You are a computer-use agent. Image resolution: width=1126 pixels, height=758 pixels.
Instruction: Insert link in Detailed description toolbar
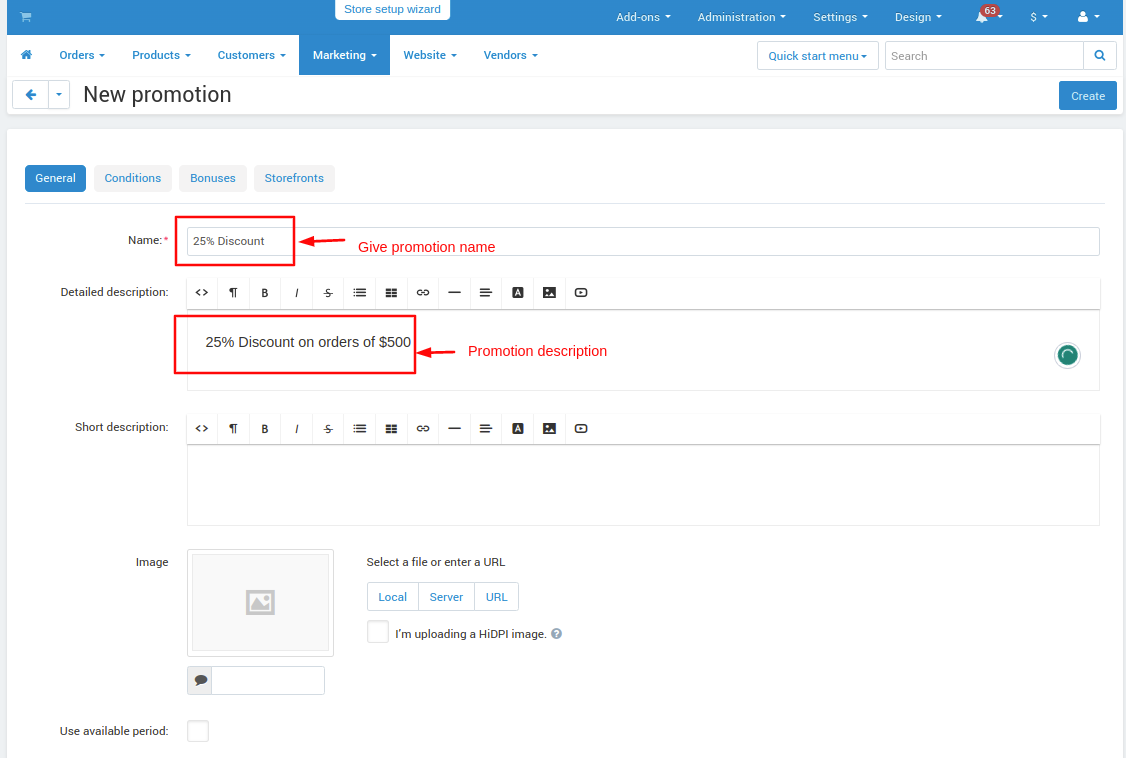coord(423,293)
